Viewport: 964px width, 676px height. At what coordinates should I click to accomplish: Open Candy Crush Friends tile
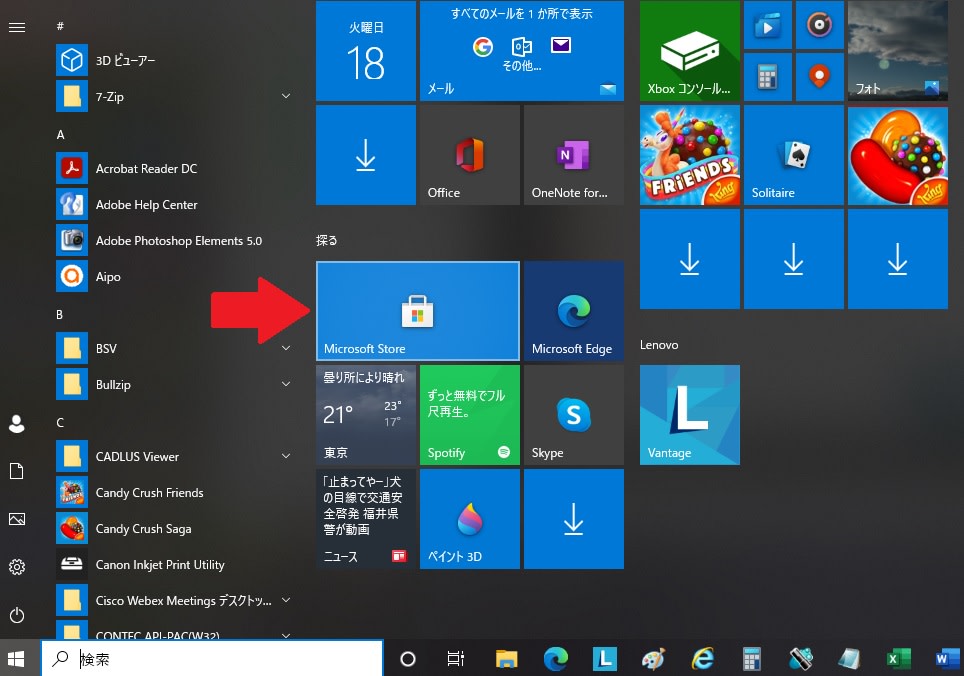pos(690,155)
